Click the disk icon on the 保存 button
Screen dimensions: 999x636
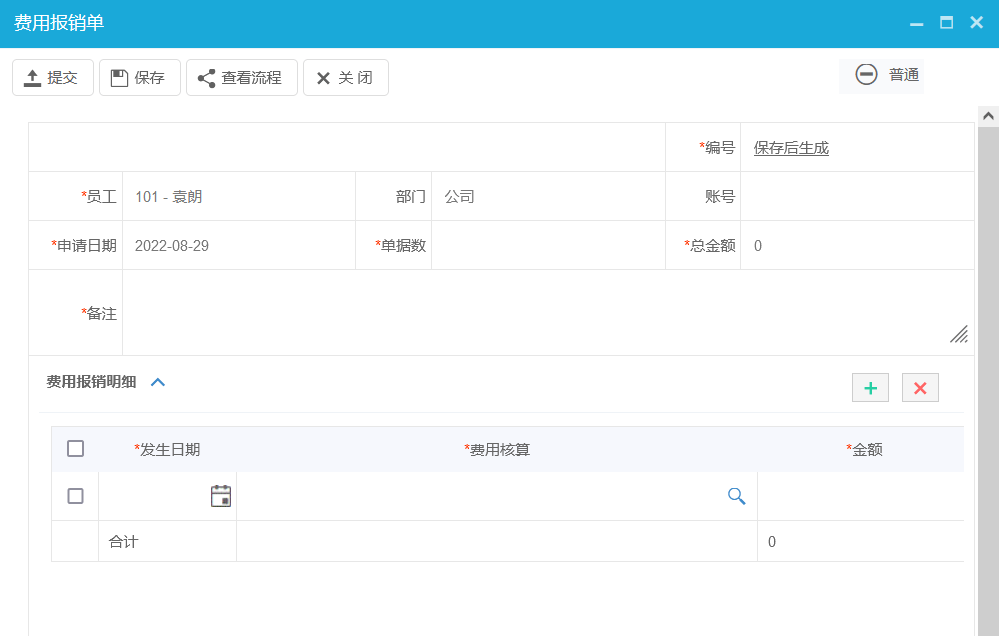(x=120, y=76)
